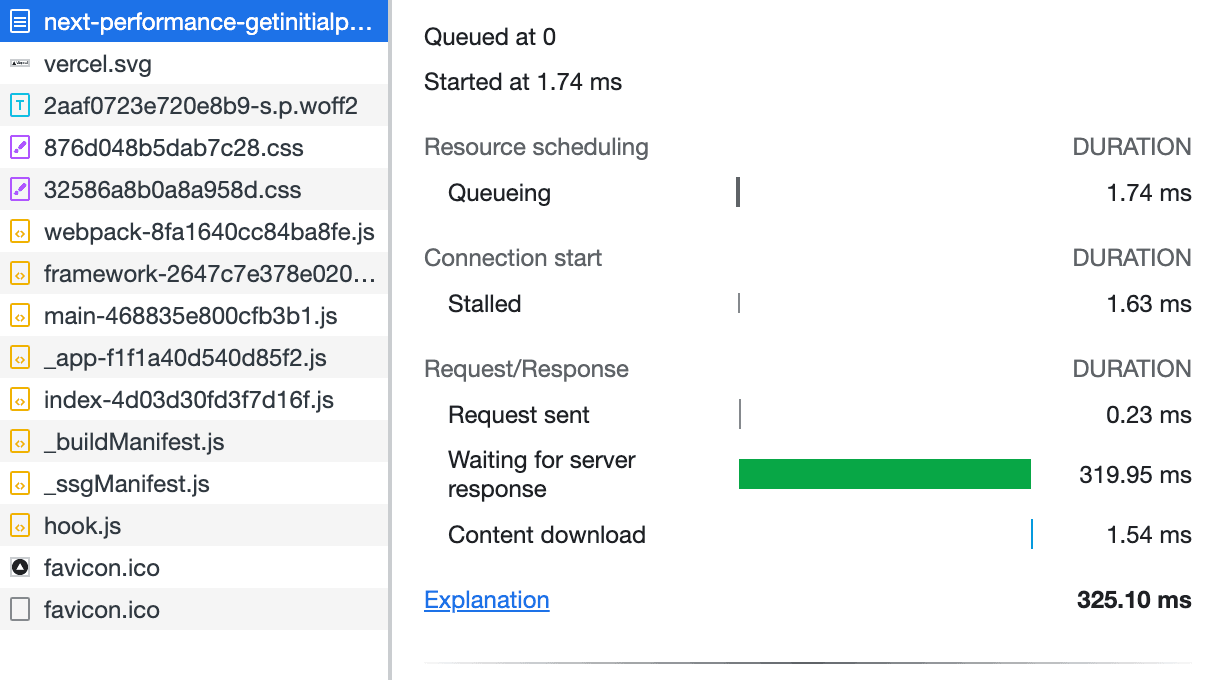The width and height of the screenshot is (1222, 680).
Task: Click the font icon beside the woff2 file
Action: pyautogui.click(x=20, y=106)
